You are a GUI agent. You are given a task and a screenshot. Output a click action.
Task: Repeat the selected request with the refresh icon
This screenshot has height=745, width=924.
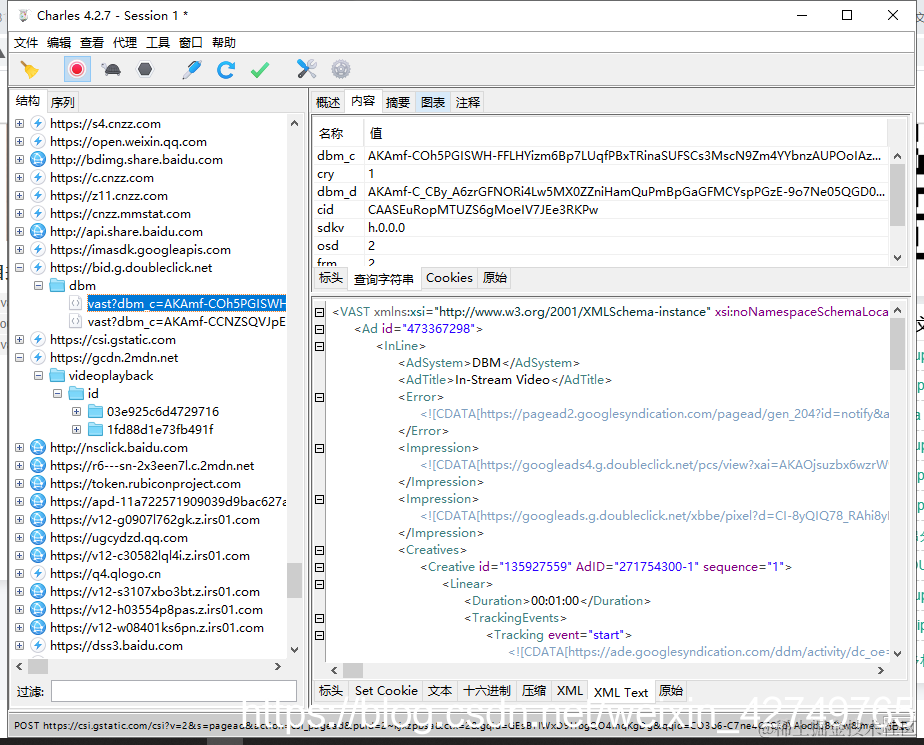[x=226, y=70]
